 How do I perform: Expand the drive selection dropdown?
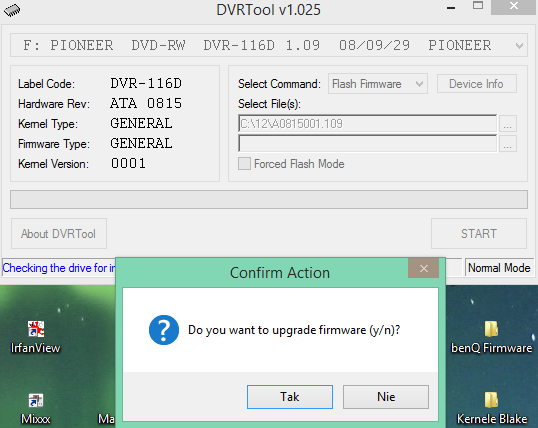(x=519, y=45)
